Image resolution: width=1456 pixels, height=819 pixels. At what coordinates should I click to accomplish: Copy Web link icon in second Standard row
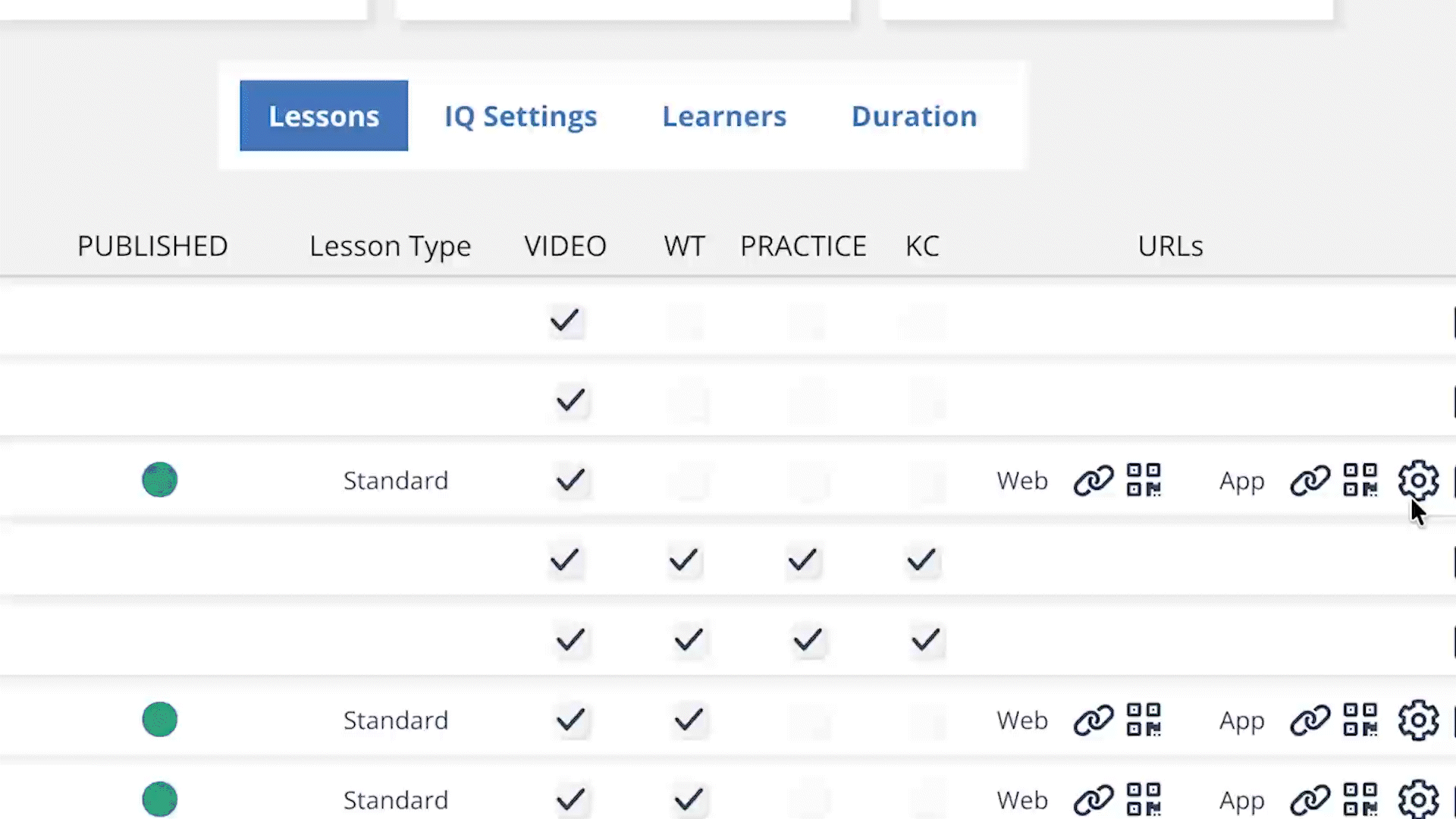pos(1093,720)
